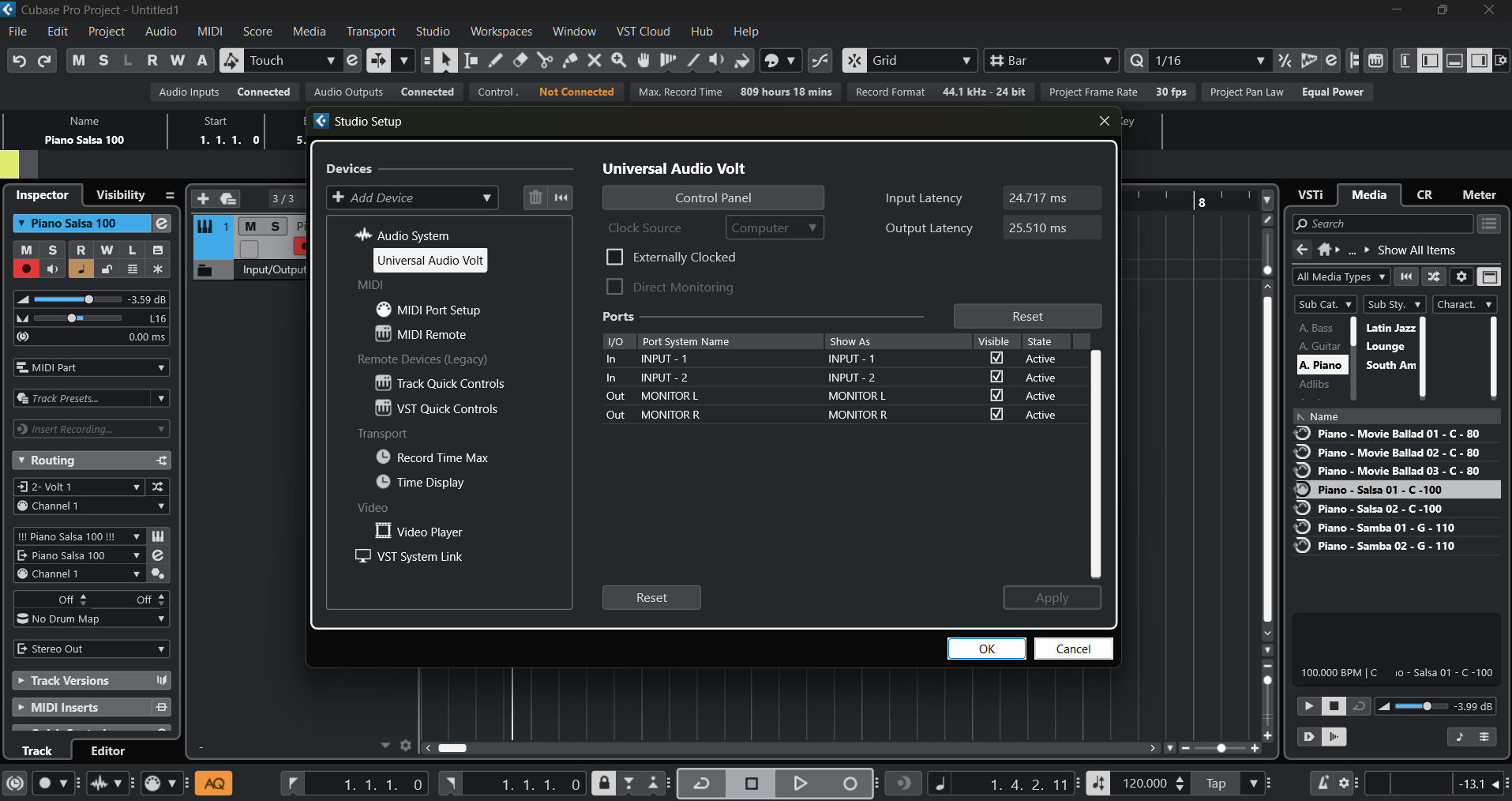Click the Zoom magnifier tool
The width and height of the screenshot is (1512, 801).
point(619,61)
